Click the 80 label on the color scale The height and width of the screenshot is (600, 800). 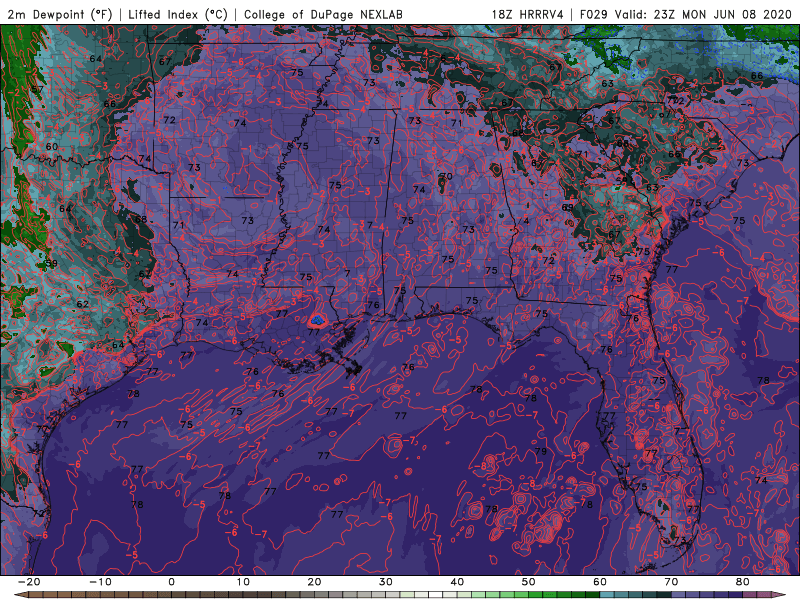coord(743,582)
